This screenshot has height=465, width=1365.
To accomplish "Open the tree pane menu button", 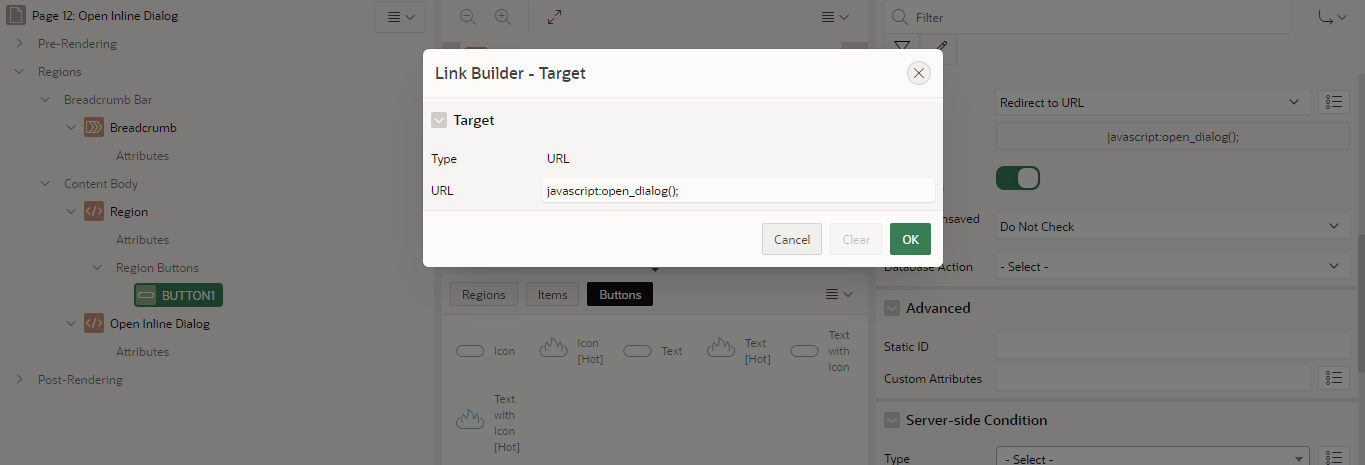I will pos(400,16).
